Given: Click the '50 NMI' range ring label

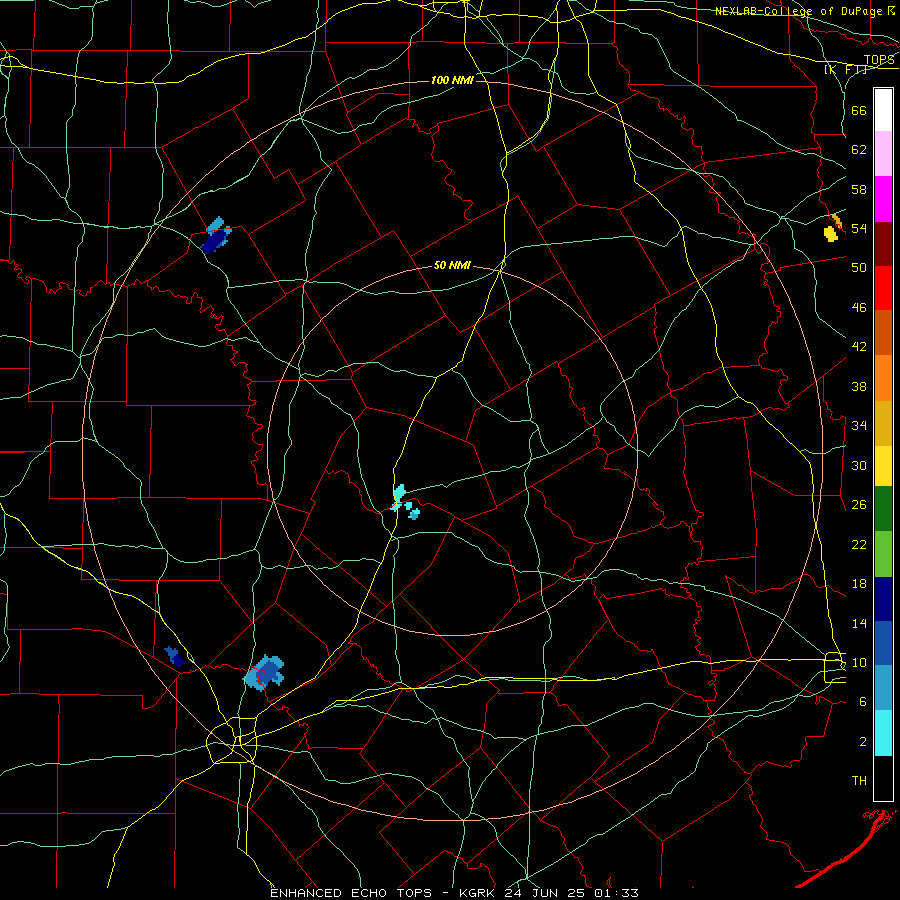Looking at the screenshot, I should point(452,265).
